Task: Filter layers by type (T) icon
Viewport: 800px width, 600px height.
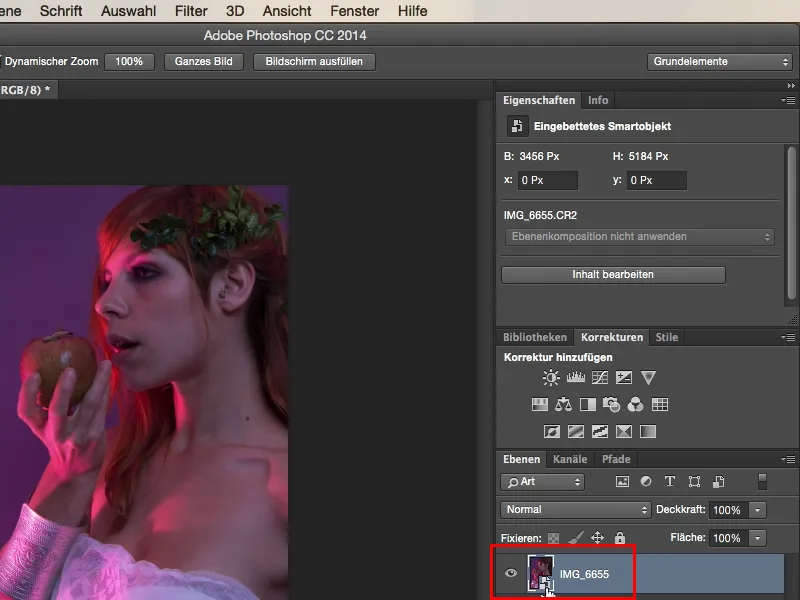Action: [670, 482]
